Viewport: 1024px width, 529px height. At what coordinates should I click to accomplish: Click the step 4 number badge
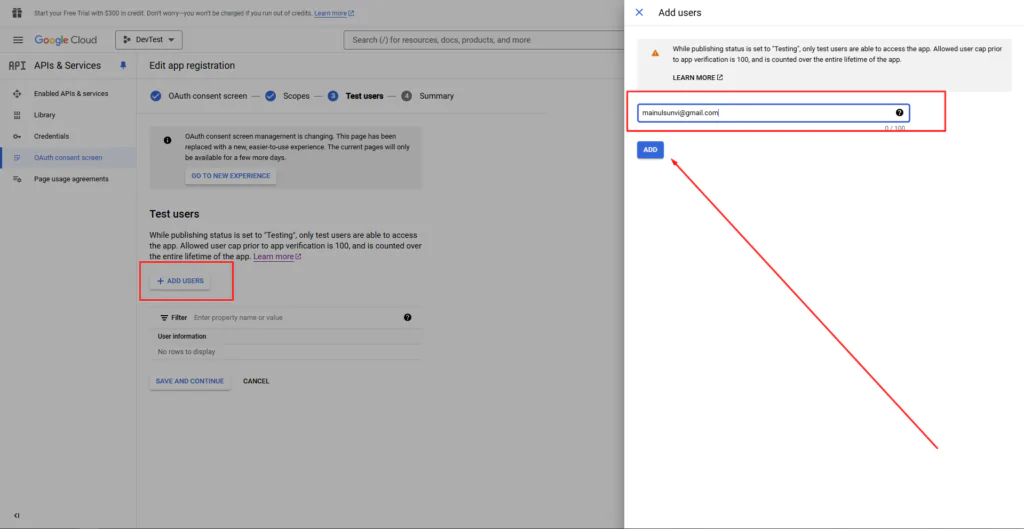point(407,96)
